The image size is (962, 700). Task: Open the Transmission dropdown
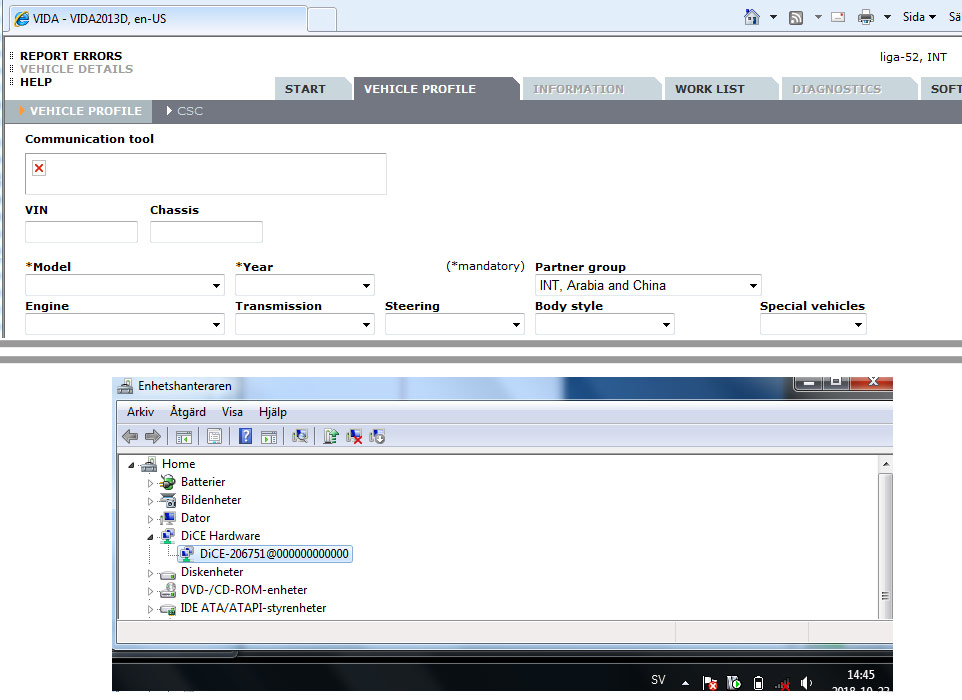304,325
